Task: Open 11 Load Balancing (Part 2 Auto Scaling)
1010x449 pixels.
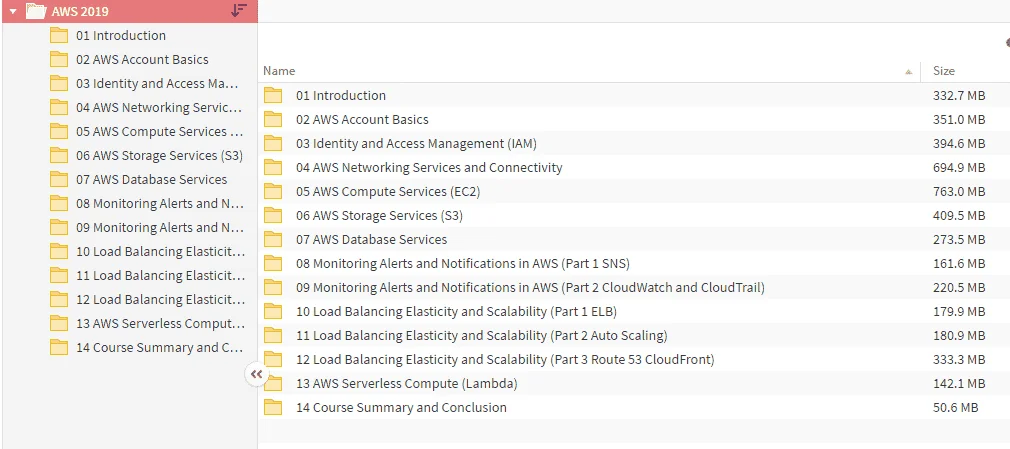Action: point(481,336)
